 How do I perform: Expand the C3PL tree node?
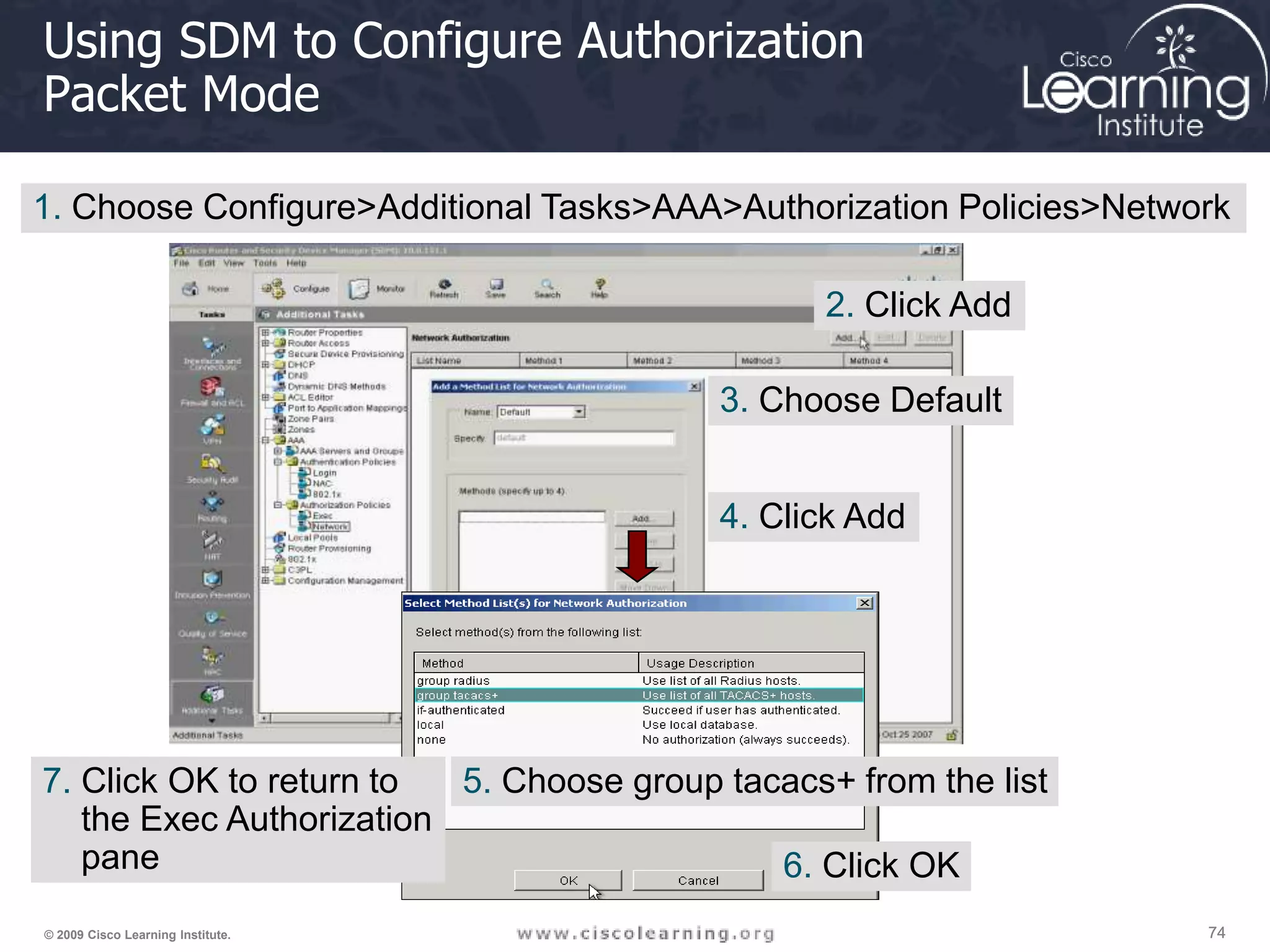point(265,570)
